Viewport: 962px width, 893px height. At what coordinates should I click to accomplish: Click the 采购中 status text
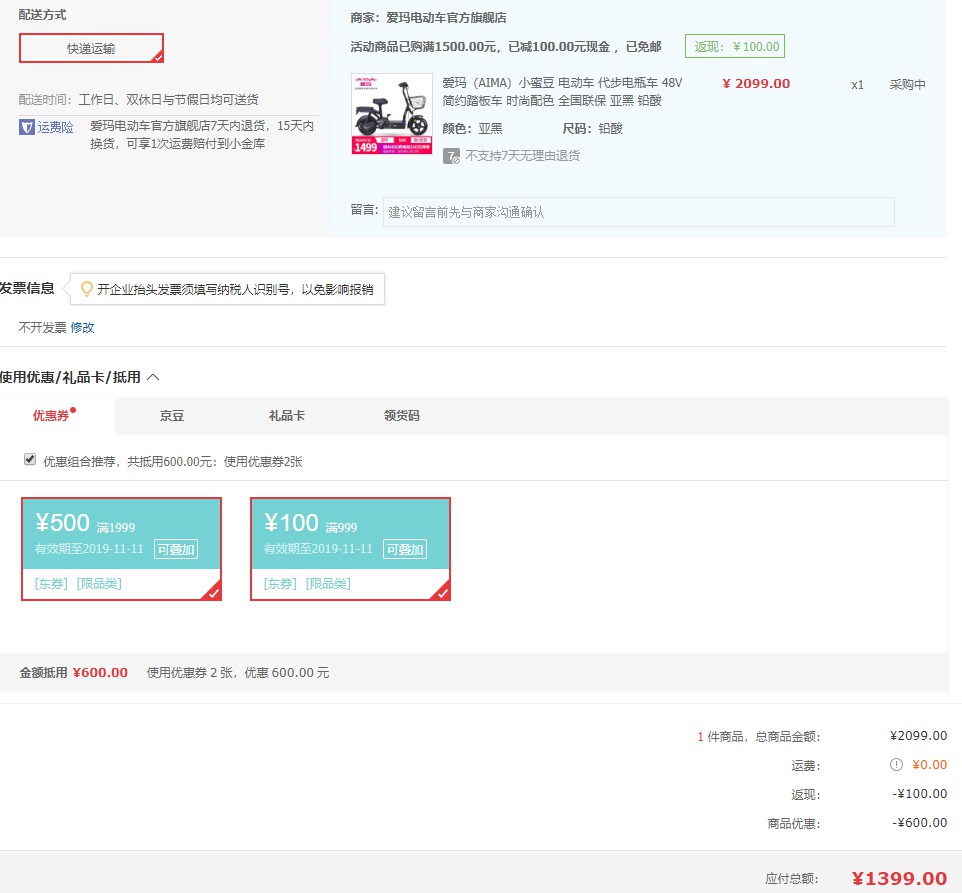[907, 85]
